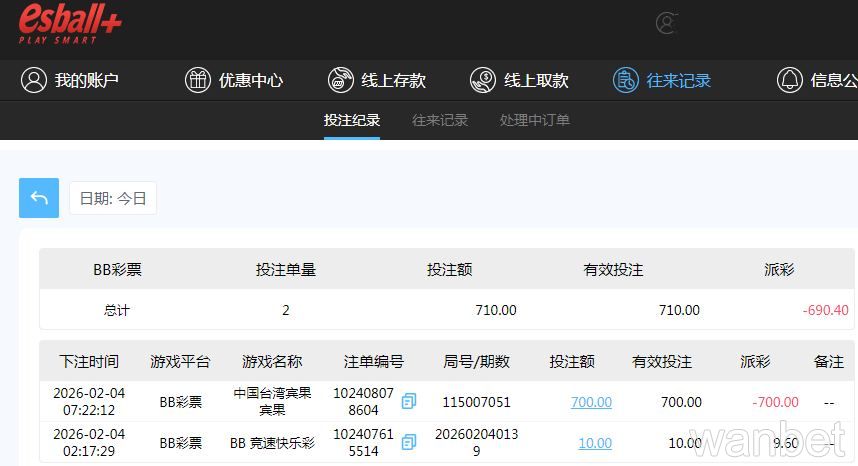
Task: Open the 处理中订单 tab
Action: pos(535,120)
